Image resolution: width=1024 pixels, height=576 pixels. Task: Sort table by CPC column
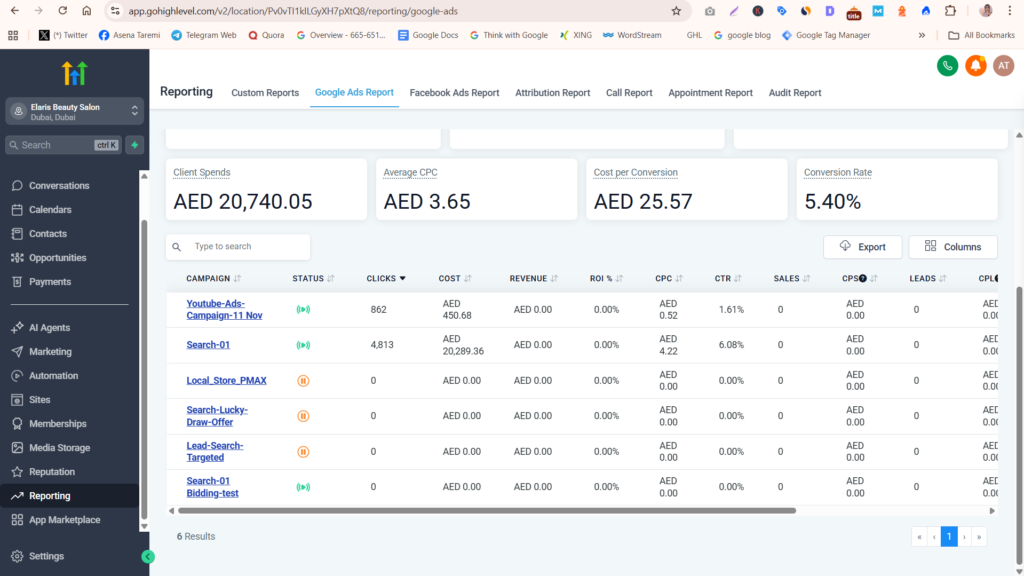click(x=669, y=278)
